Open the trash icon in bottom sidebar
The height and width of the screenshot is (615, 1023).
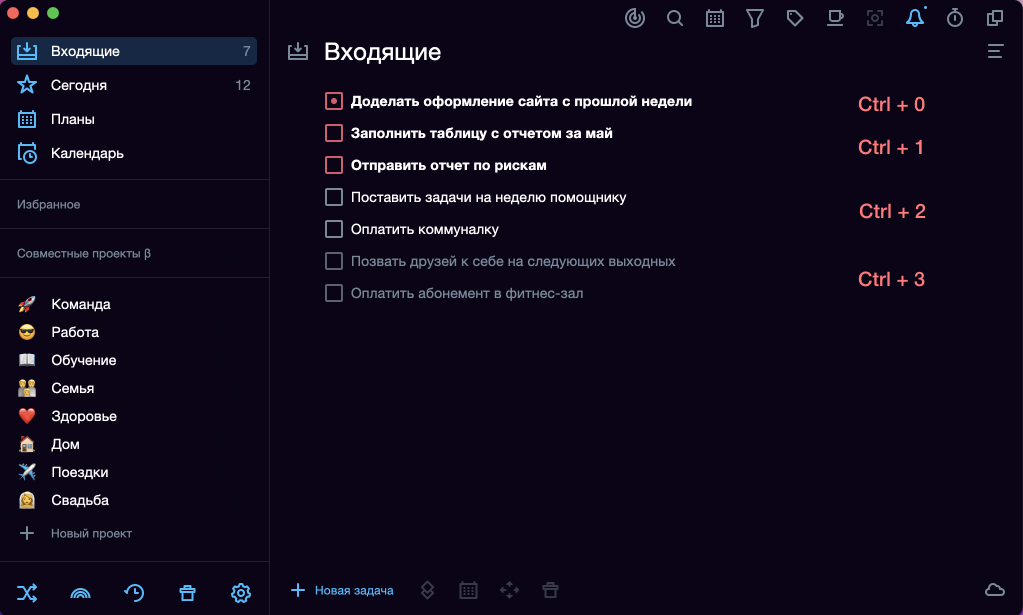187,593
